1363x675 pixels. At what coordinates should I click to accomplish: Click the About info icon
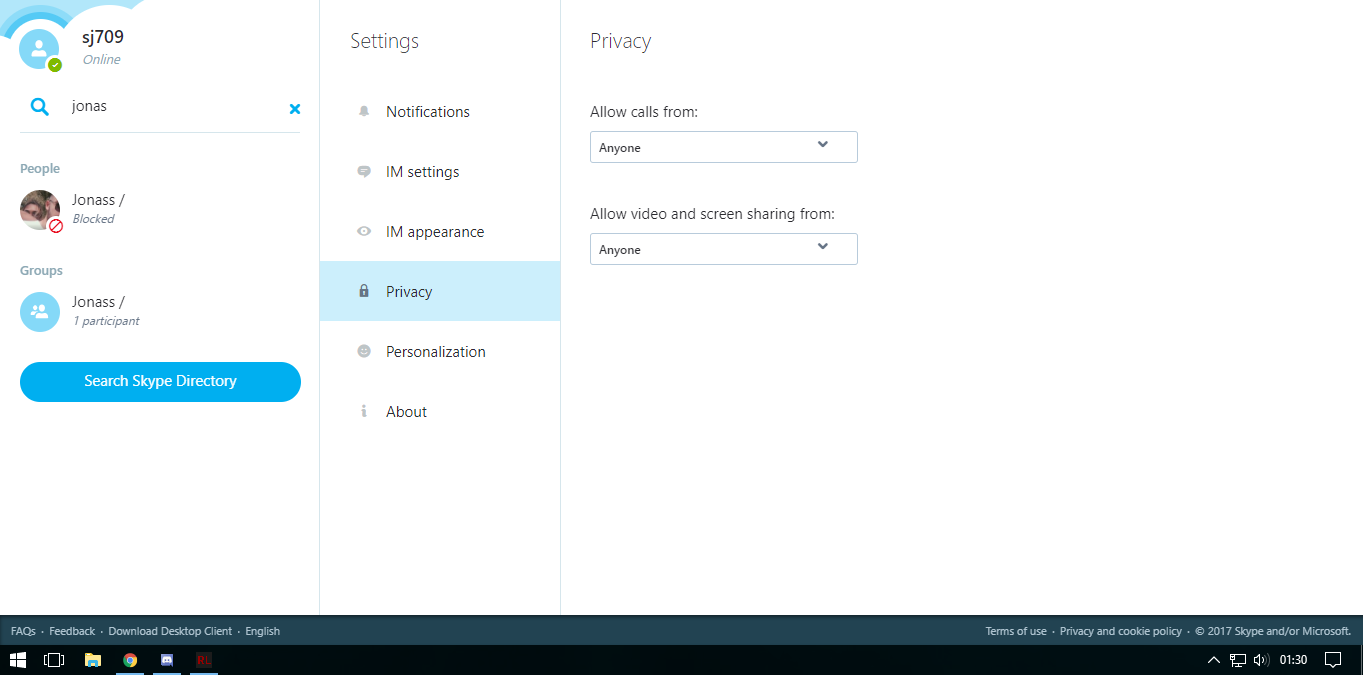[x=364, y=411]
